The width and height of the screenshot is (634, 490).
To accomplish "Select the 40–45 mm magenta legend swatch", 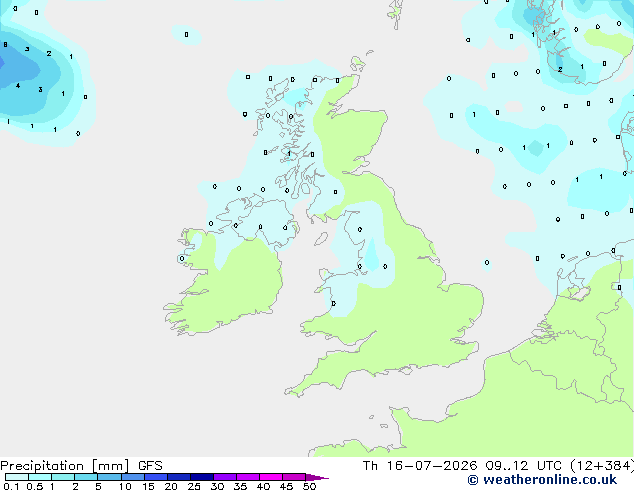I will [271, 477].
